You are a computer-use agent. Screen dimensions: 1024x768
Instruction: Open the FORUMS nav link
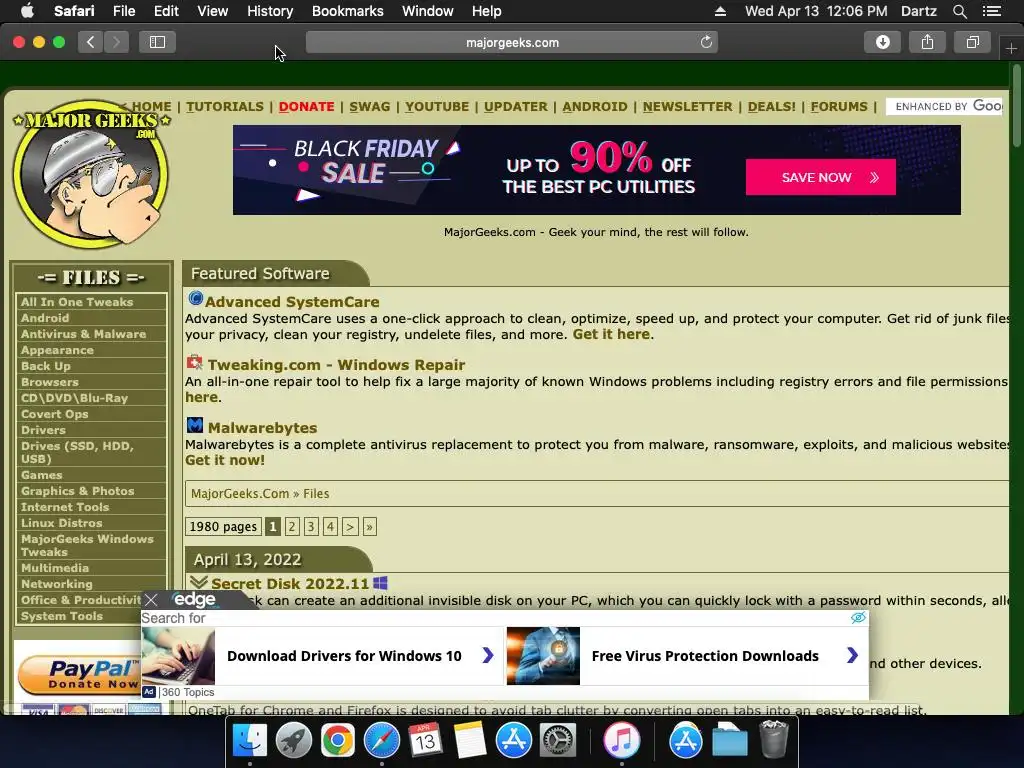click(x=839, y=106)
